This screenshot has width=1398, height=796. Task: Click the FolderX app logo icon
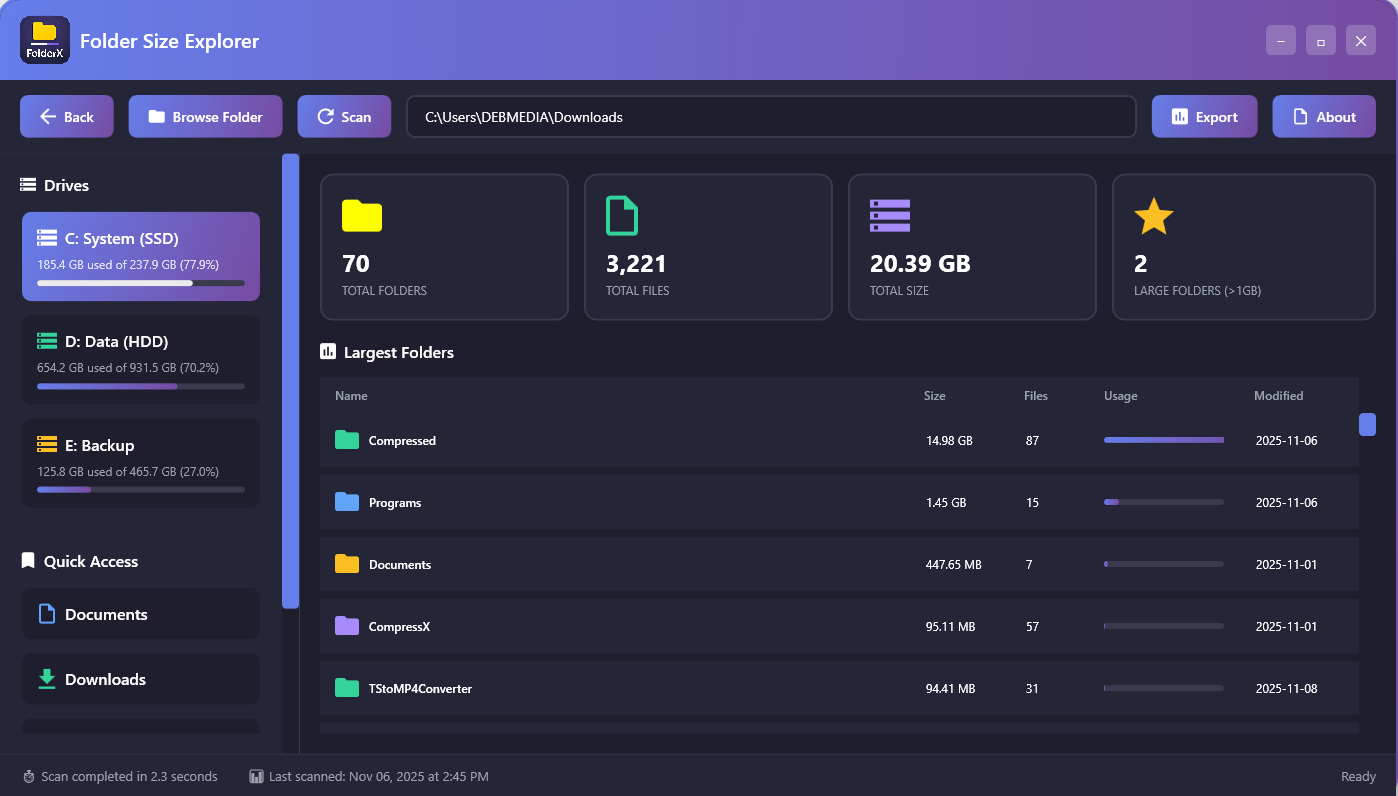(44, 41)
